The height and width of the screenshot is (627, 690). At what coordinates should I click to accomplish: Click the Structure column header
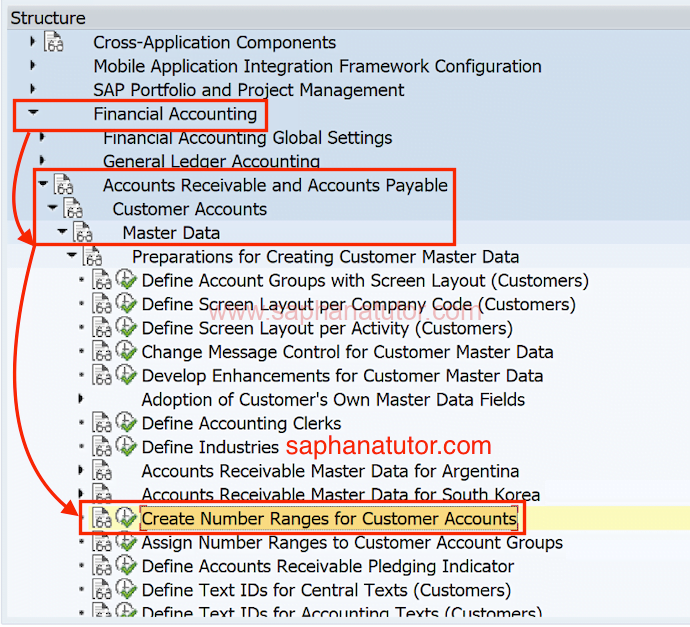coord(348,18)
